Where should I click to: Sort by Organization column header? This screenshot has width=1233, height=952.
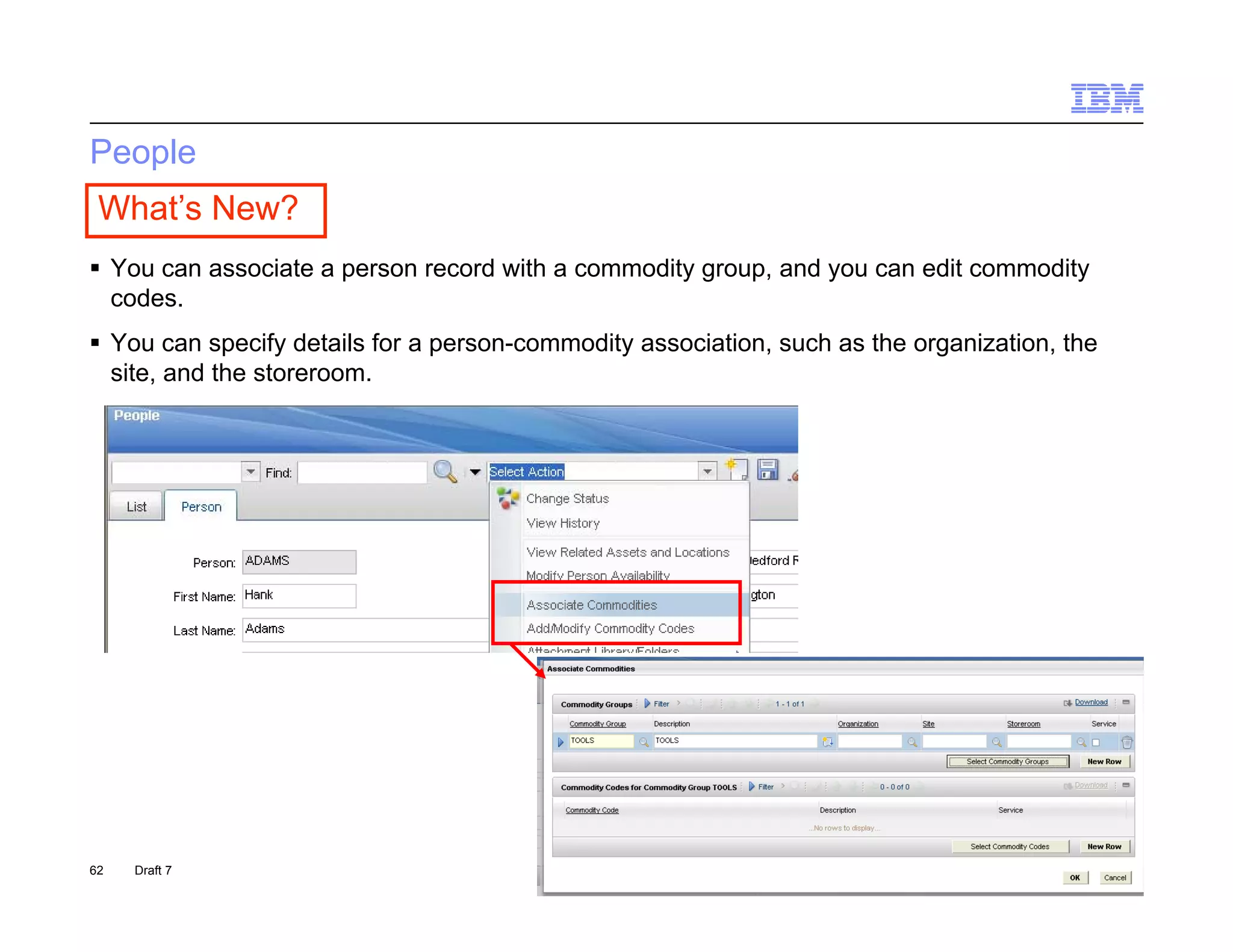(858, 724)
